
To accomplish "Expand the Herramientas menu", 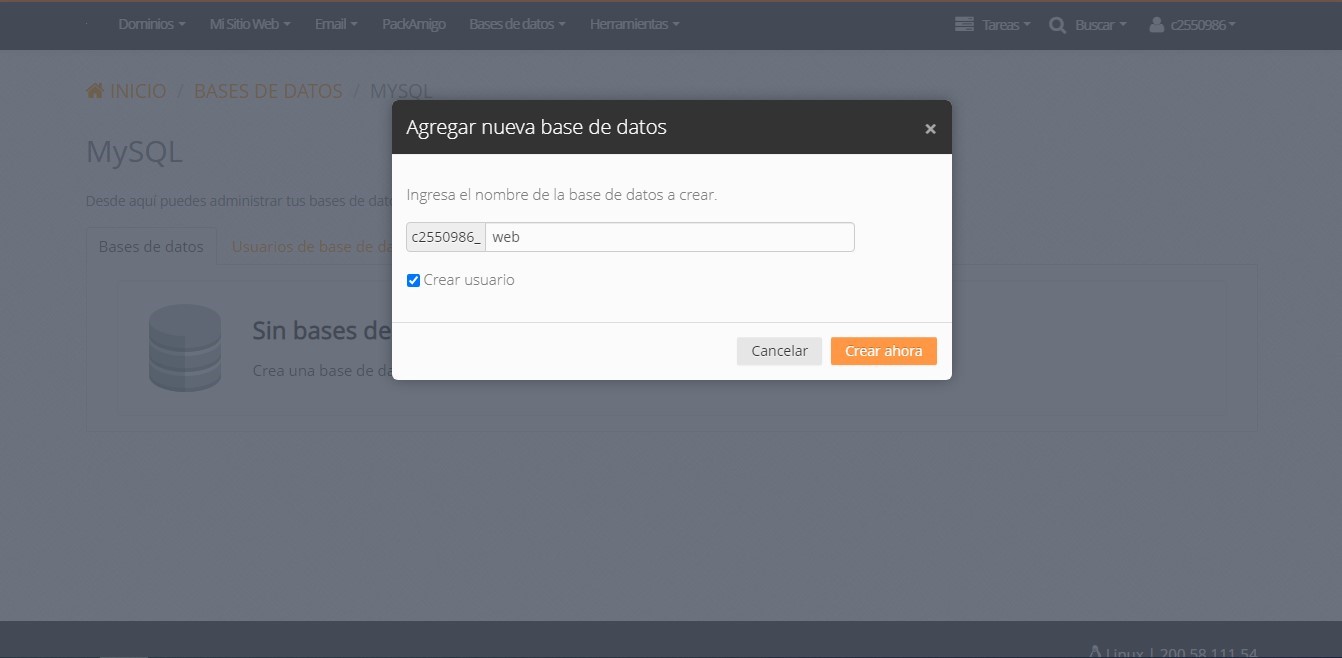I will tap(634, 24).
